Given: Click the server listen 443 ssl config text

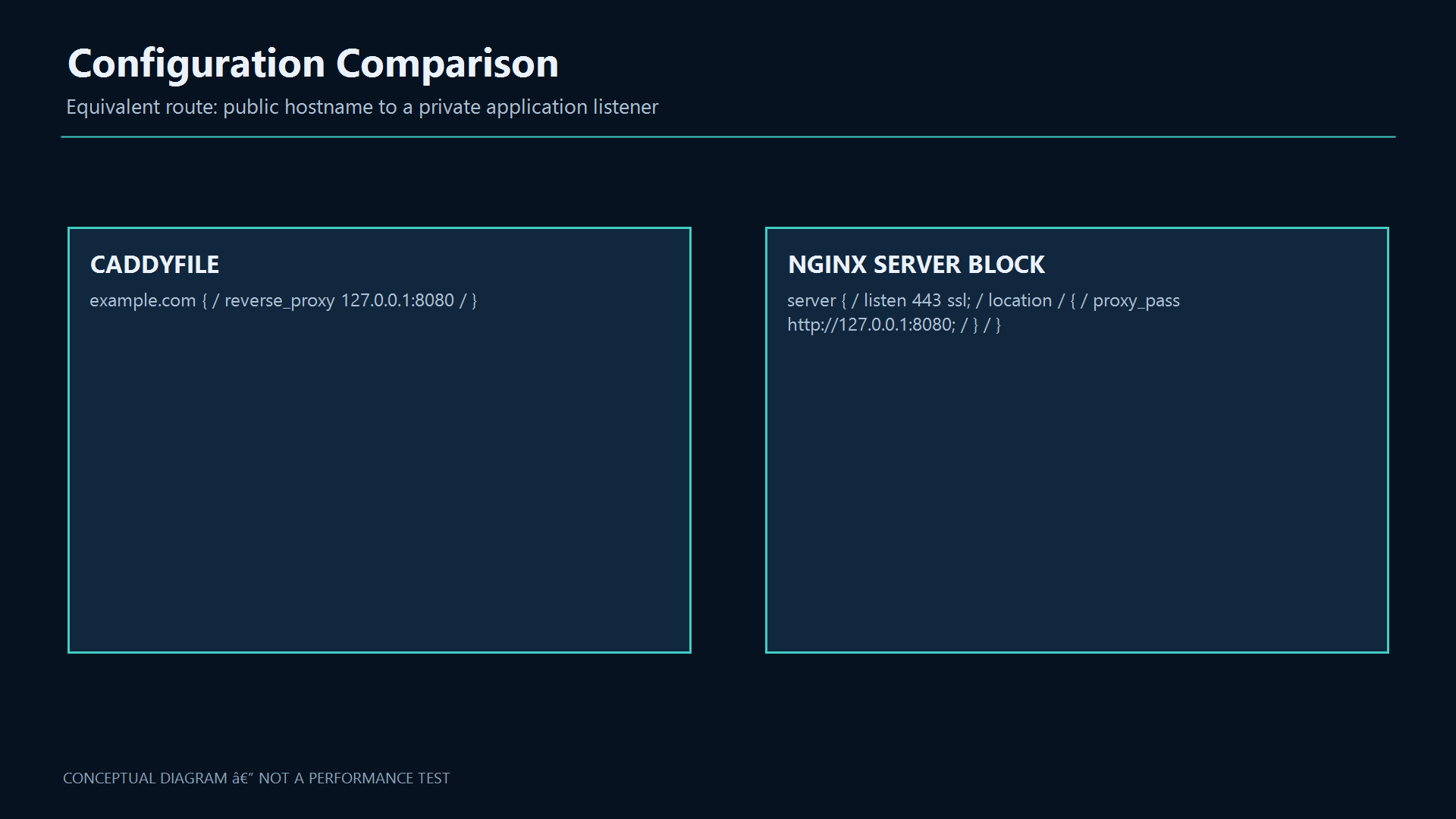Looking at the screenshot, I should point(984,312).
